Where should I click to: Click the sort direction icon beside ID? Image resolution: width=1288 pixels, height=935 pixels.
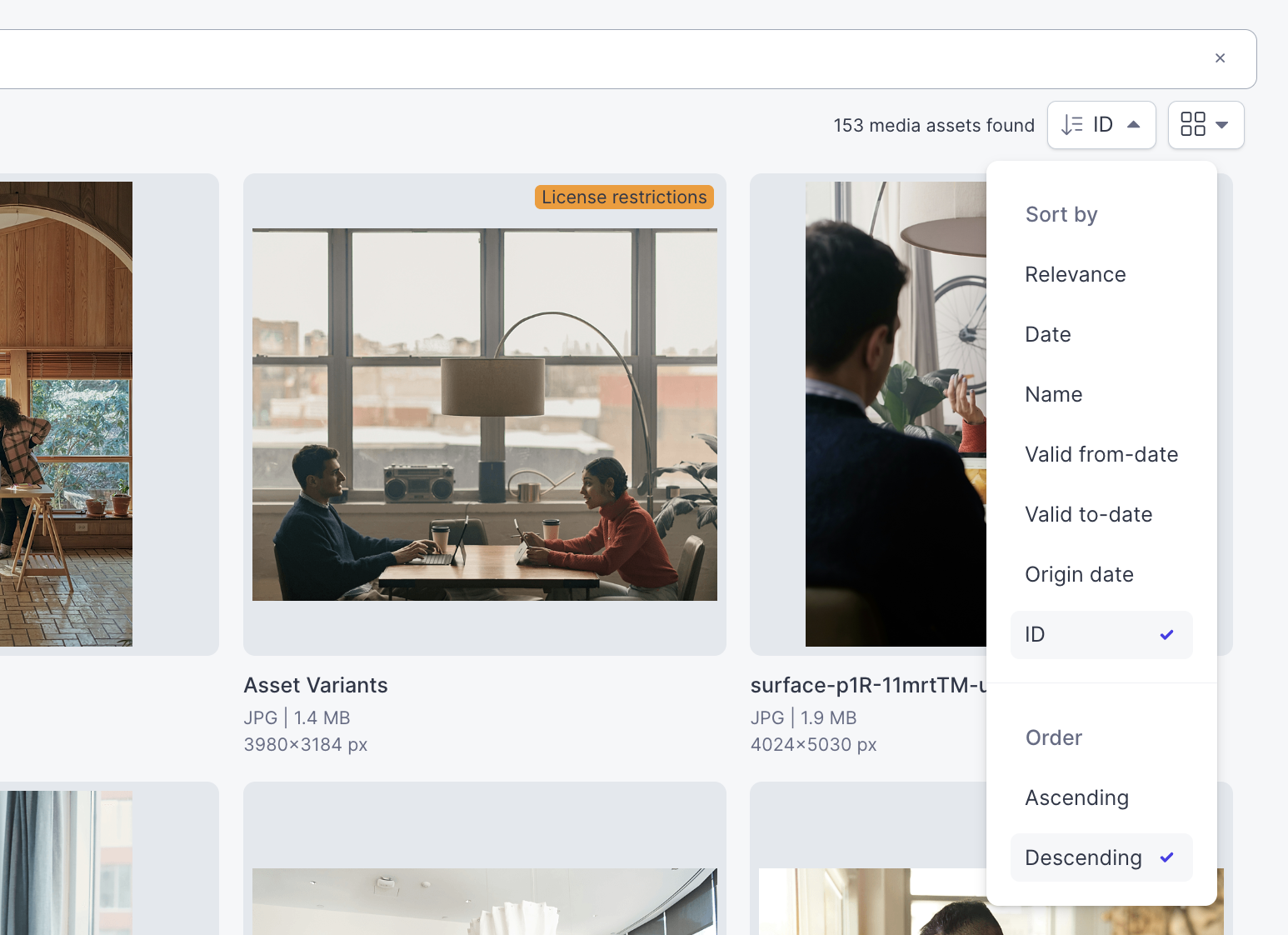pos(1072,125)
